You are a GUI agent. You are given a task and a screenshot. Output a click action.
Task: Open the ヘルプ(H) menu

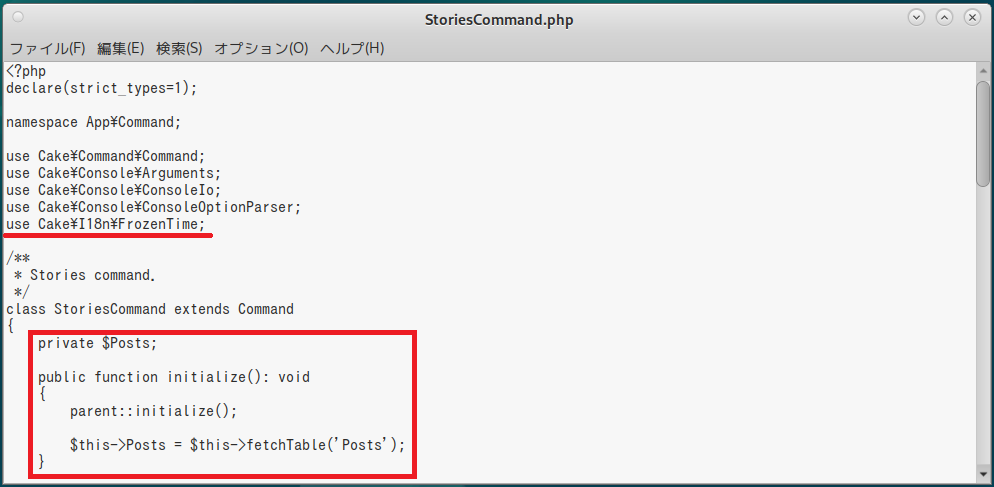pyautogui.click(x=352, y=48)
